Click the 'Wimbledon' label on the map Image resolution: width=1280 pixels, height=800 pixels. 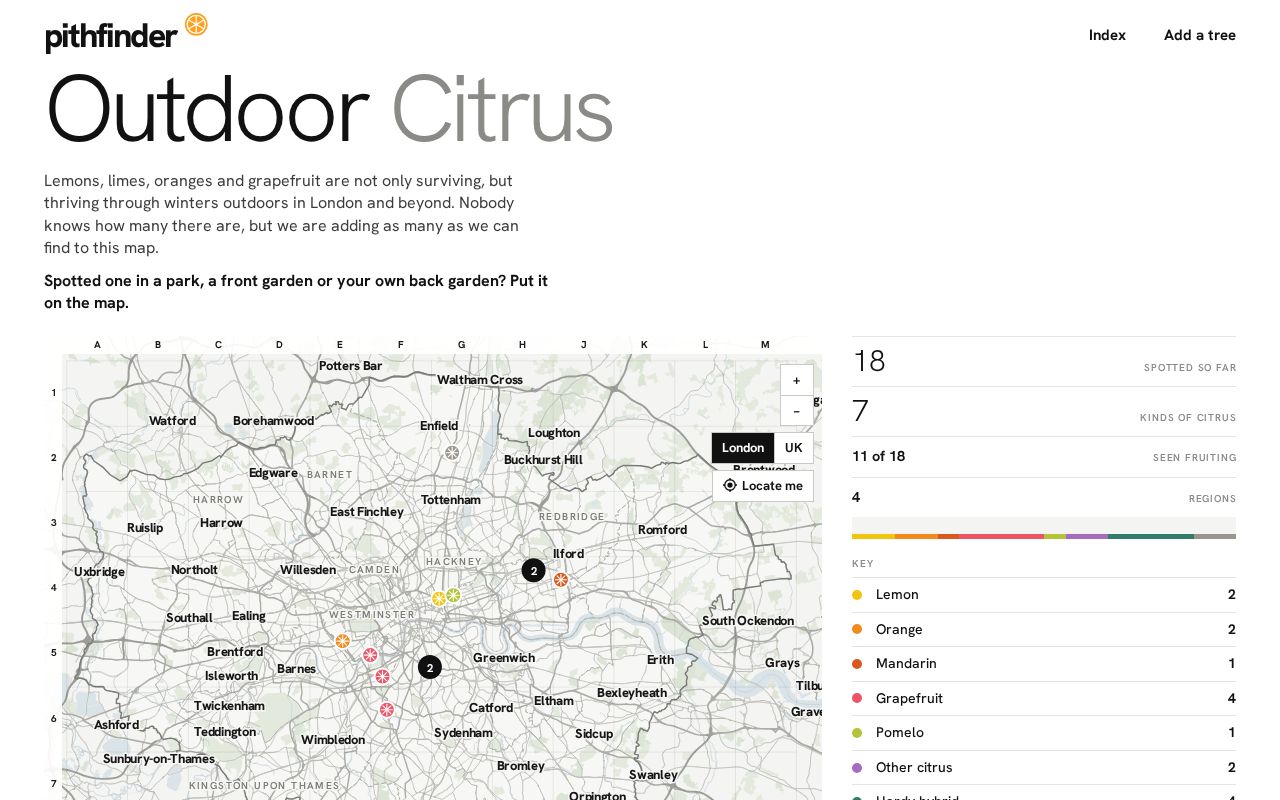click(x=333, y=740)
